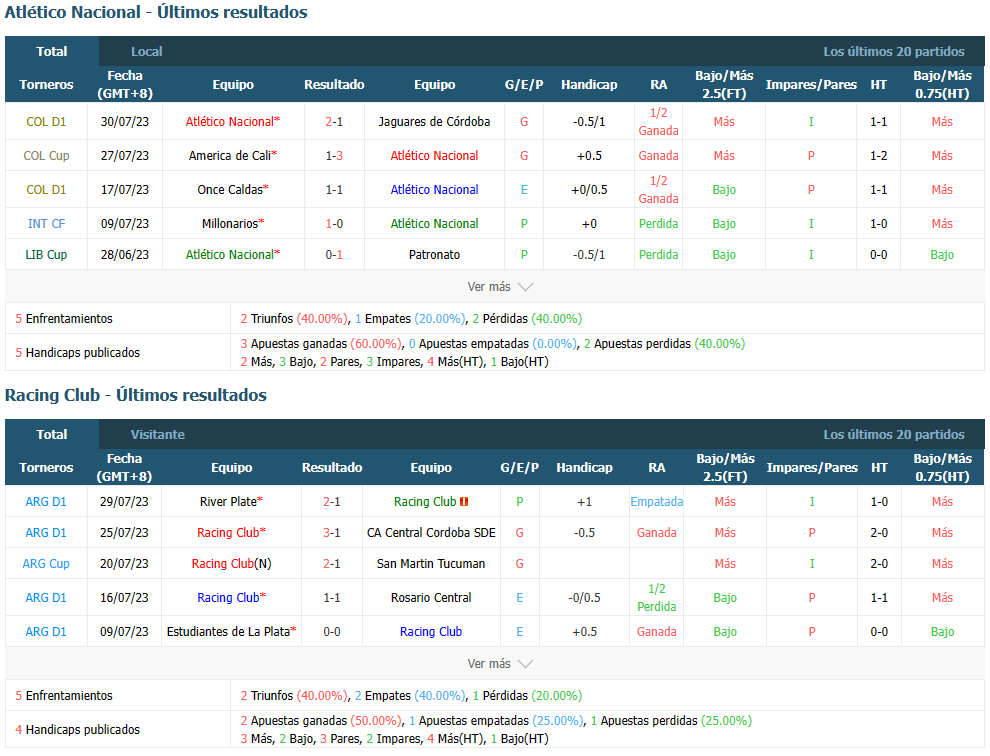Click the red card icon next to Racing Club
The height and width of the screenshot is (756, 990).
pyautogui.click(x=464, y=502)
